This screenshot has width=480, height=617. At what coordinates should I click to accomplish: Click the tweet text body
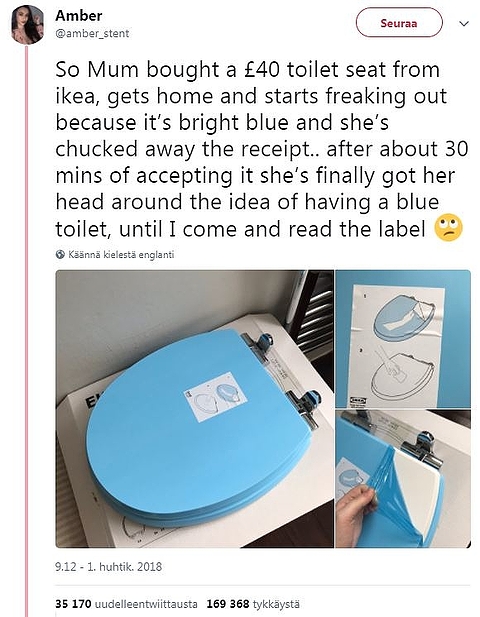(262, 149)
